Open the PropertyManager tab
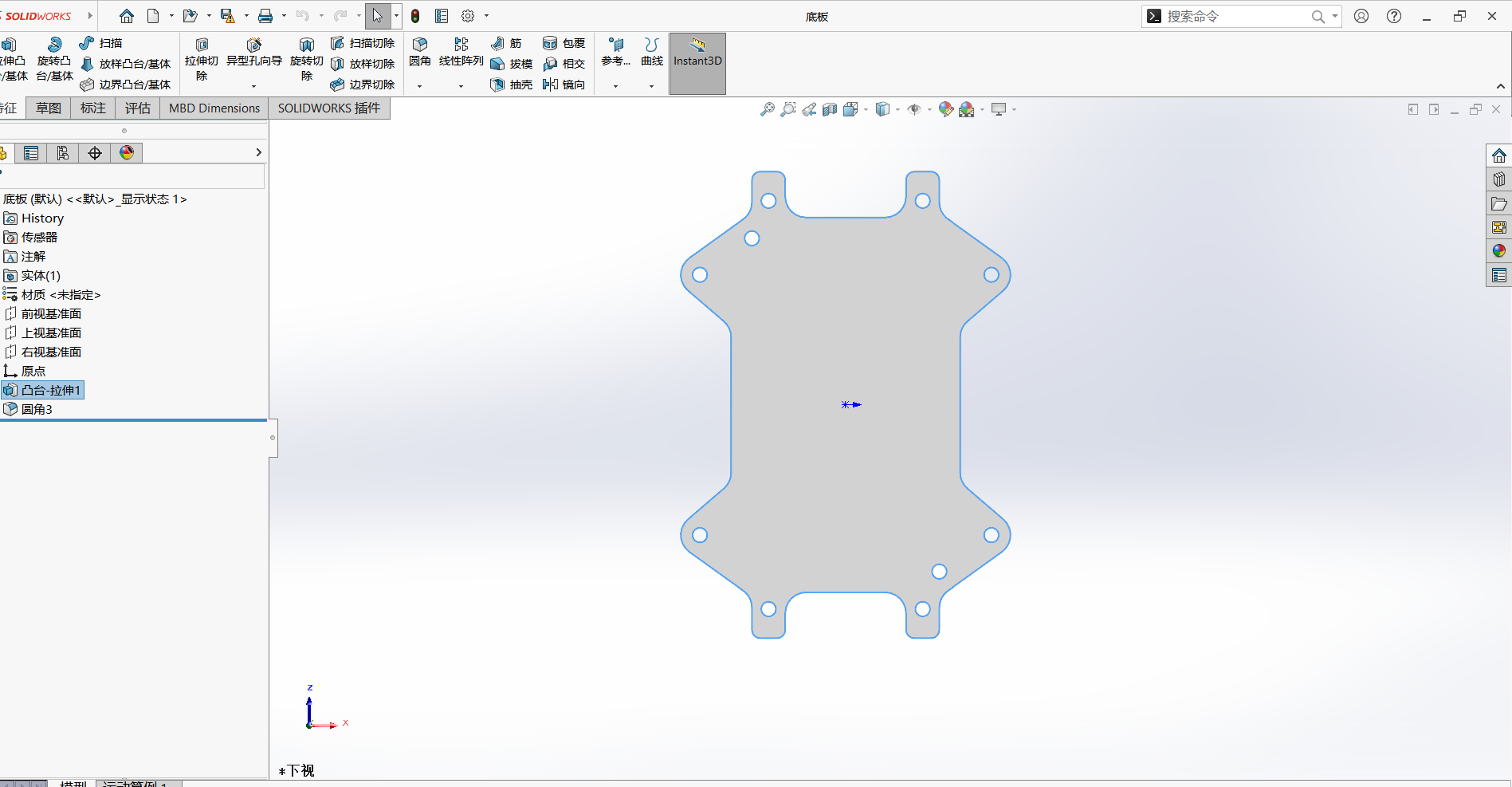Viewport: 1512px width, 787px height. pyautogui.click(x=31, y=153)
